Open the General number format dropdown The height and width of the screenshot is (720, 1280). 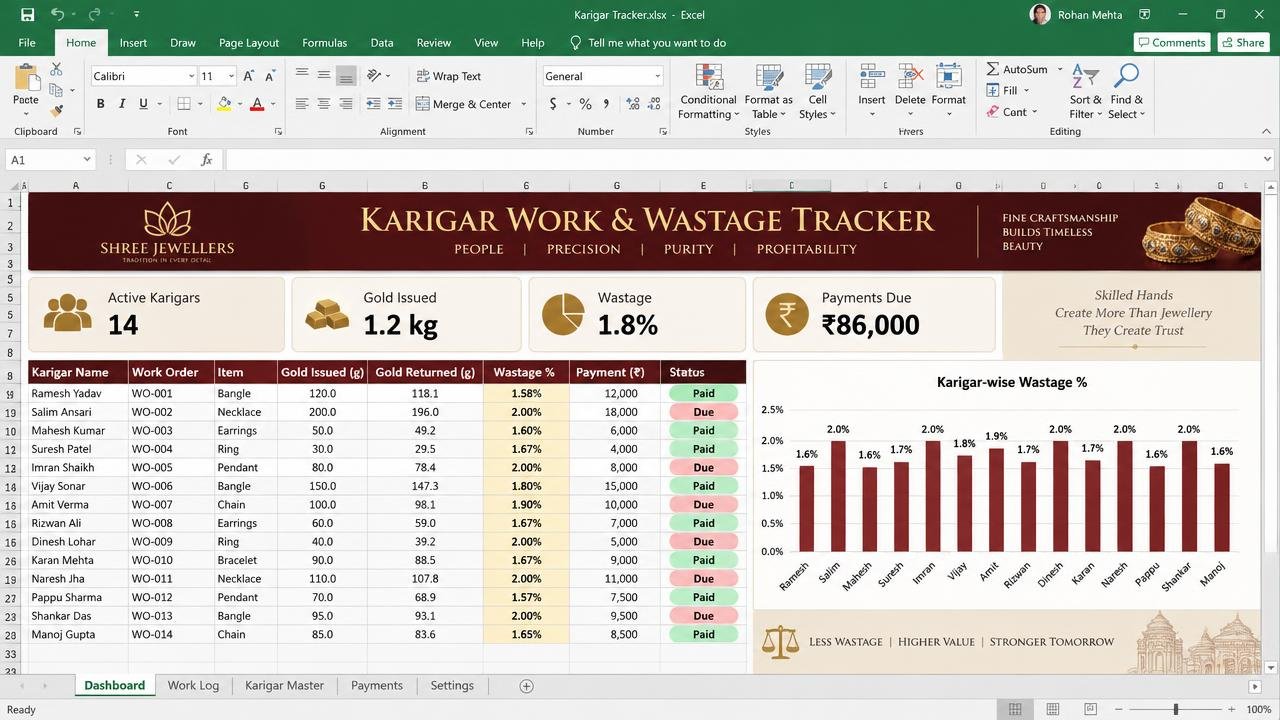[657, 76]
